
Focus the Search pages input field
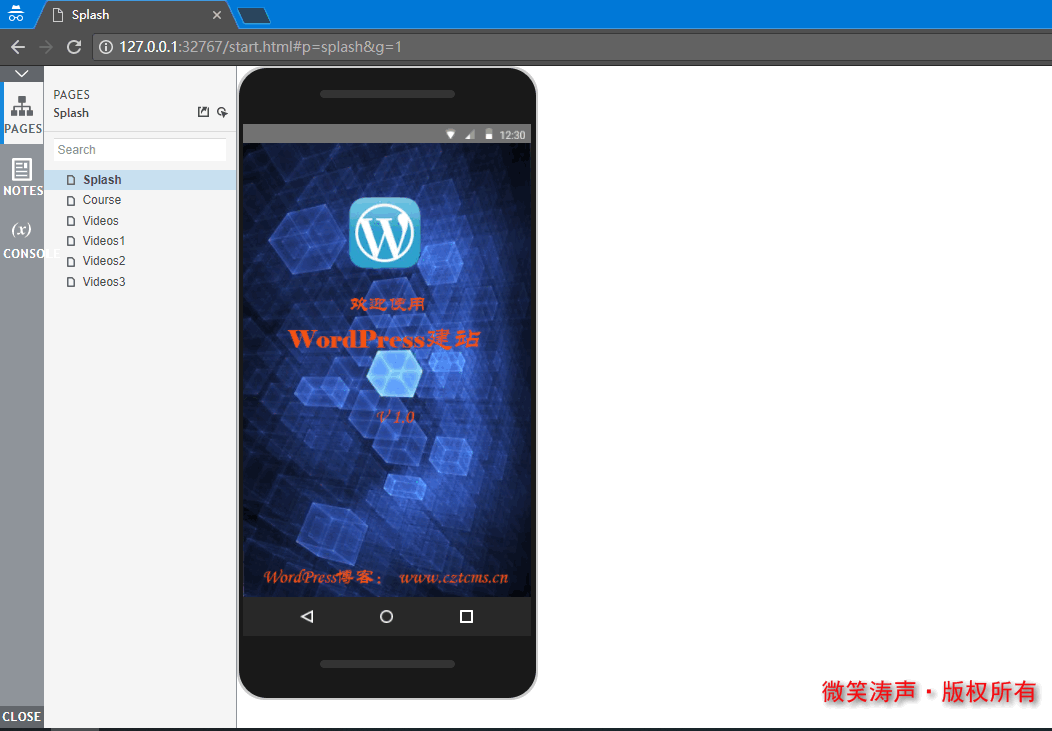(x=140, y=150)
